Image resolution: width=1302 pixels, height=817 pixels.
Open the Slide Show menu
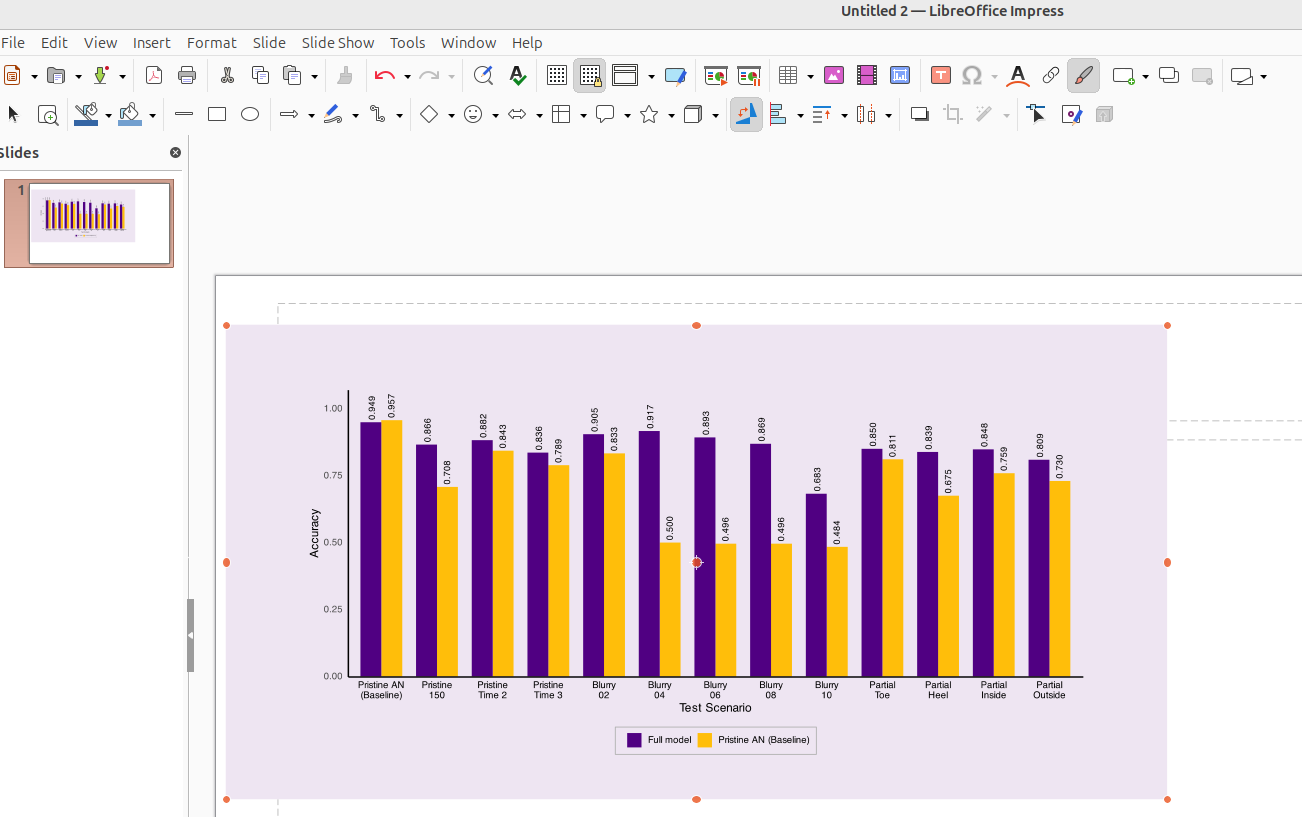point(338,42)
